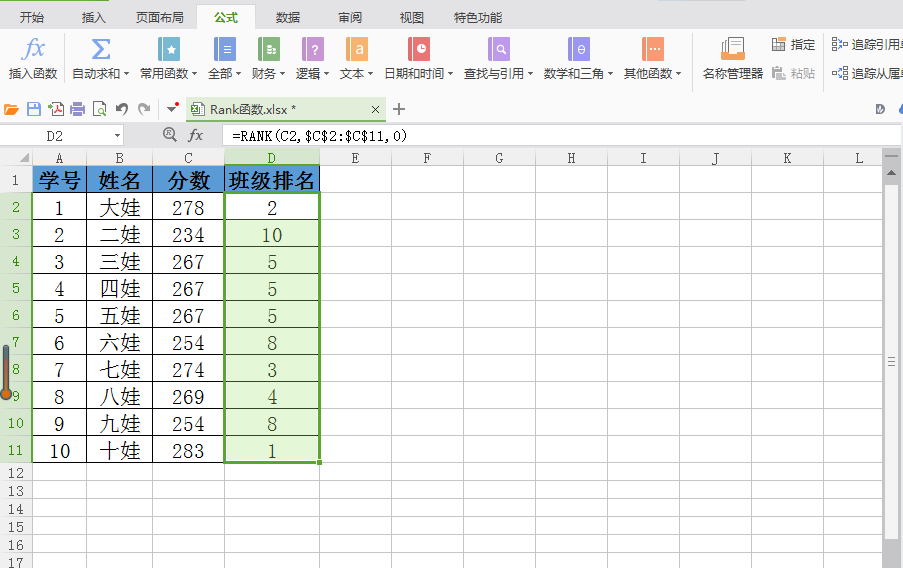903x568 pixels.
Task: Click Trace Dependents (追踪从属) icon
Action: 839,73
